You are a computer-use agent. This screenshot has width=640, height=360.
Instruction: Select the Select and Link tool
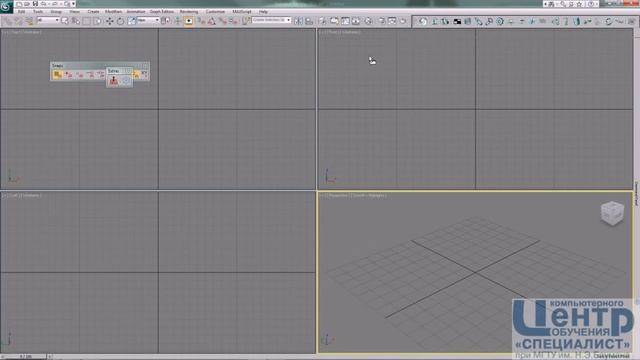[8, 20]
